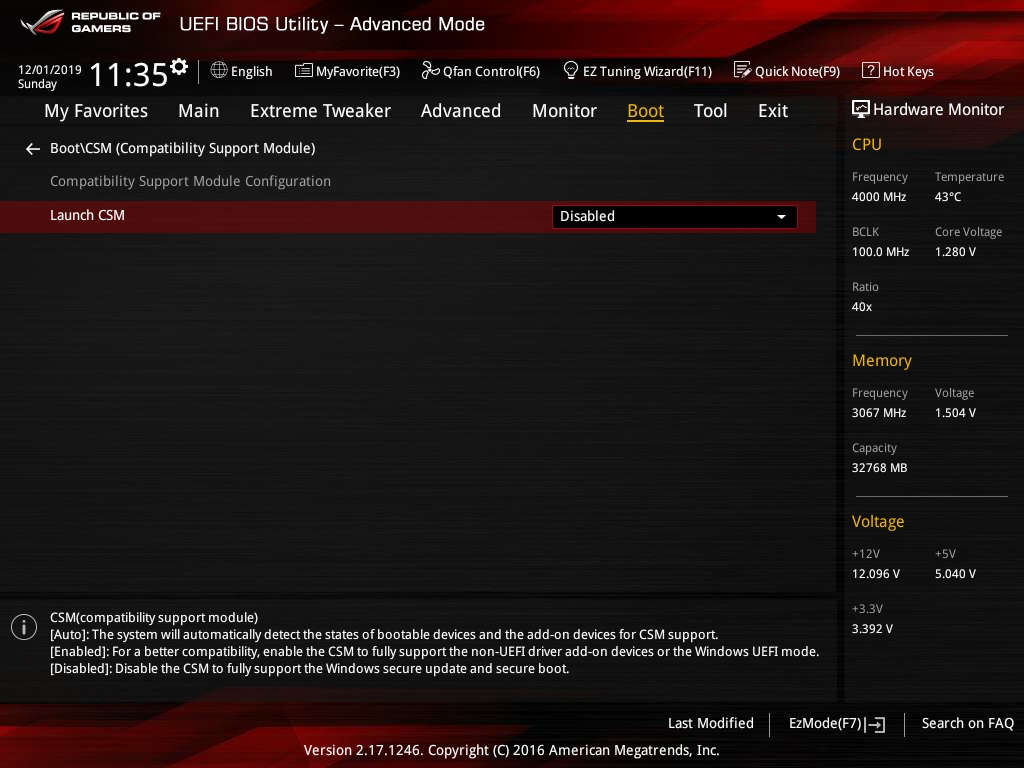
Task: Open date and time settings gear icon
Action: (x=179, y=67)
